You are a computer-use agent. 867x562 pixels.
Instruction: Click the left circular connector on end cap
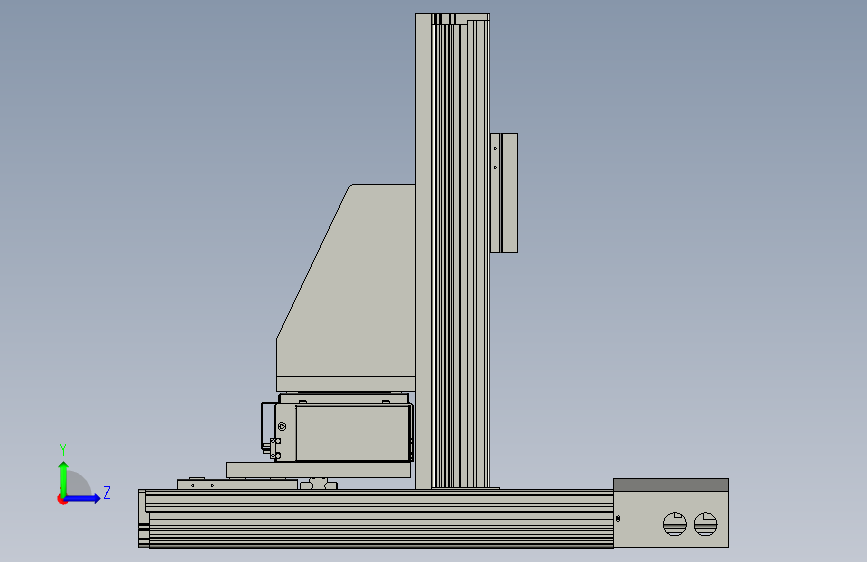pos(675,524)
